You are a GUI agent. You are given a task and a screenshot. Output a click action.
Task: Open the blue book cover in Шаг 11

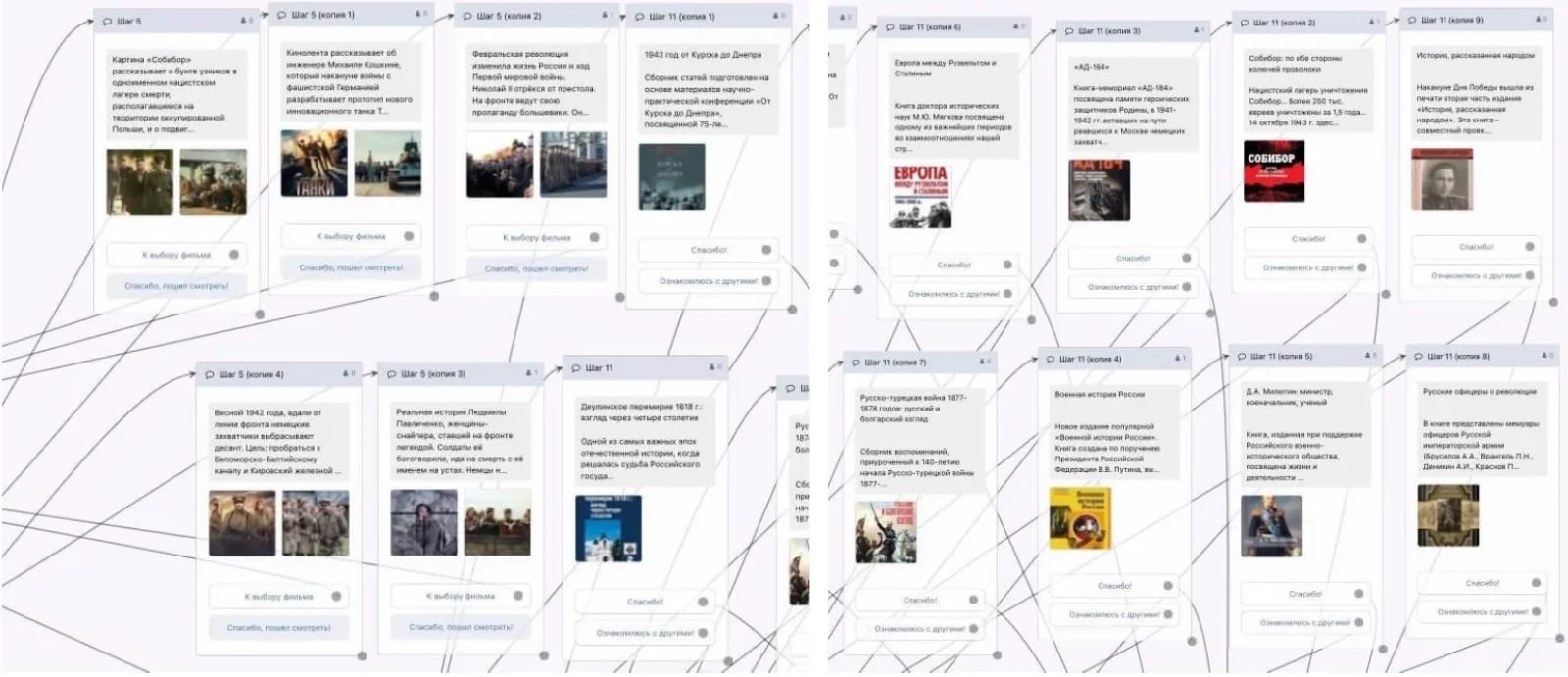pos(609,528)
